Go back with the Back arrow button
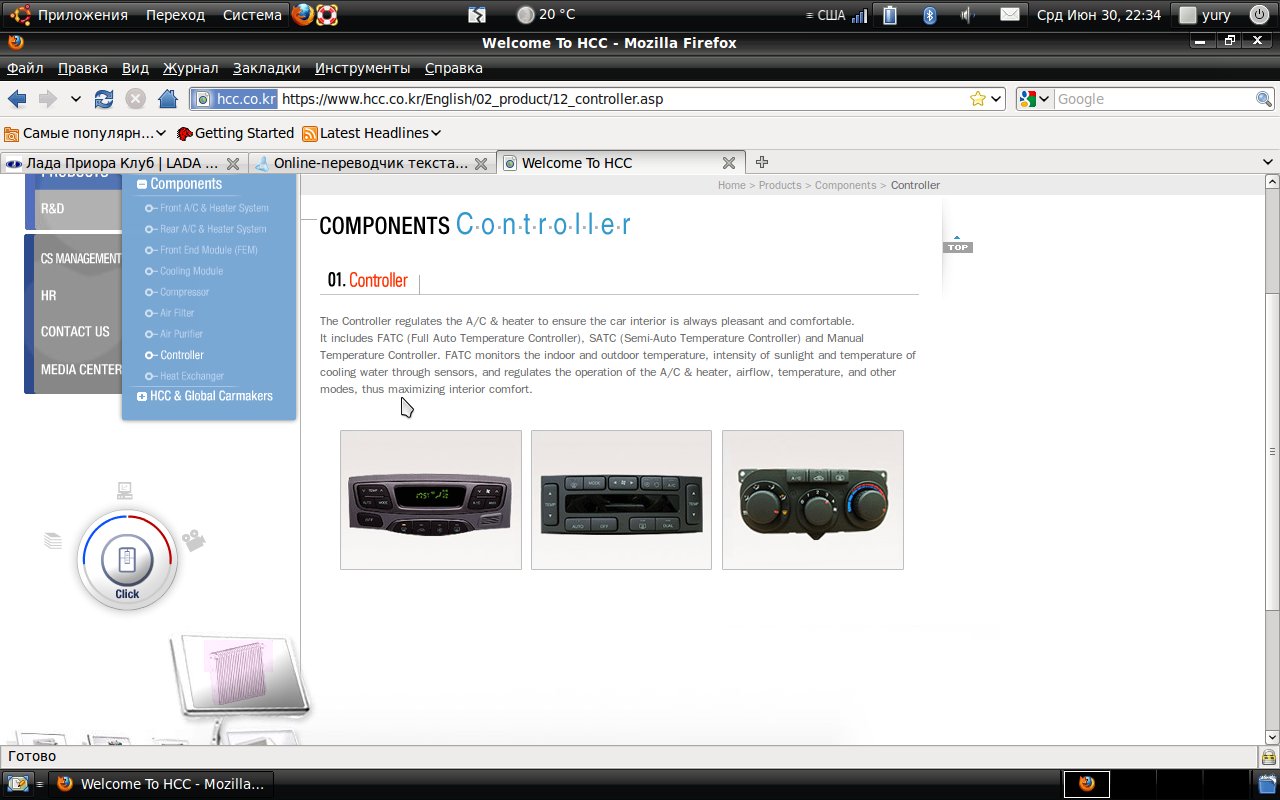Viewport: 1280px width, 800px height. coord(16,99)
